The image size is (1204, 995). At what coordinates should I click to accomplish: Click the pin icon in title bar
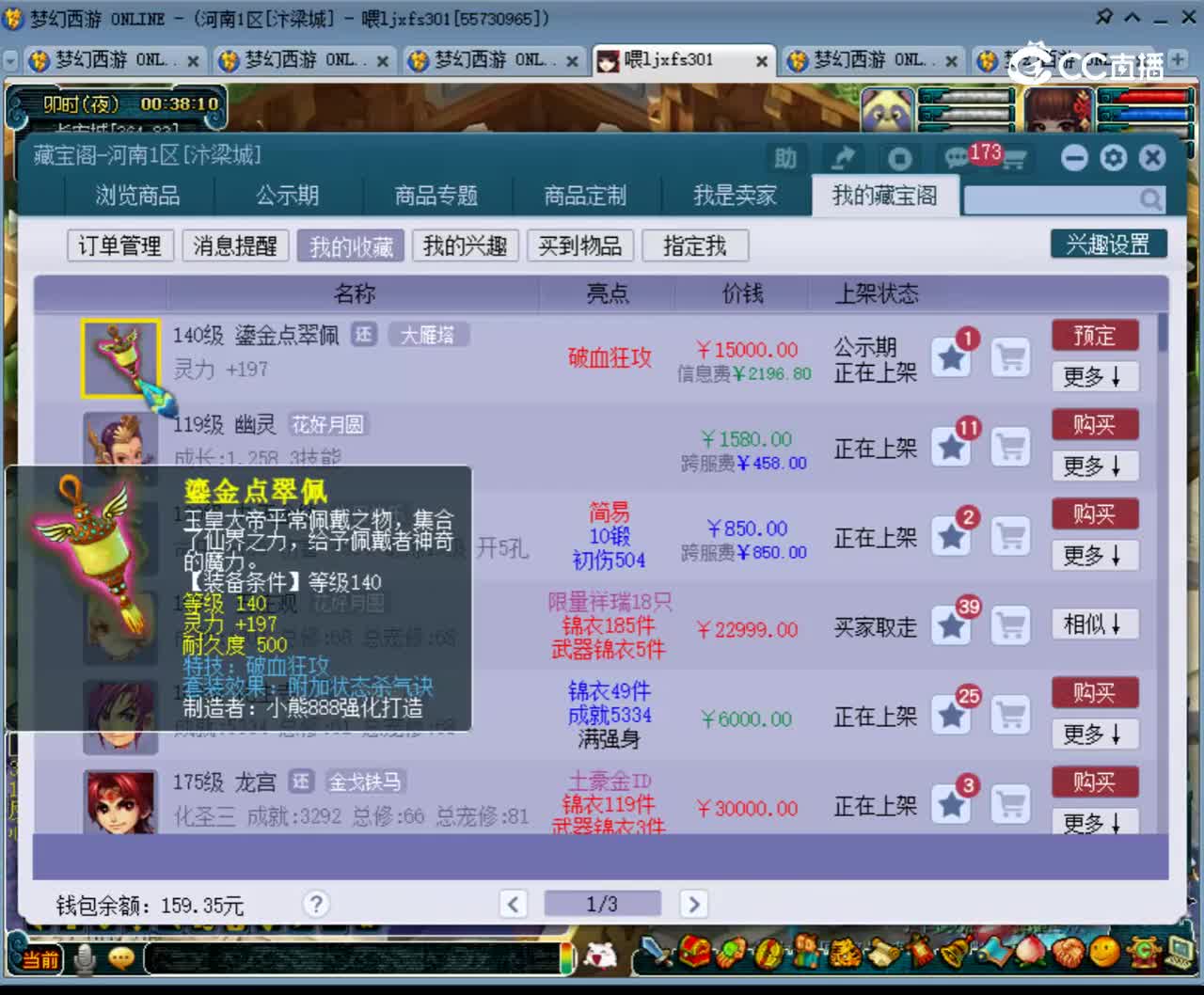coord(1104,17)
